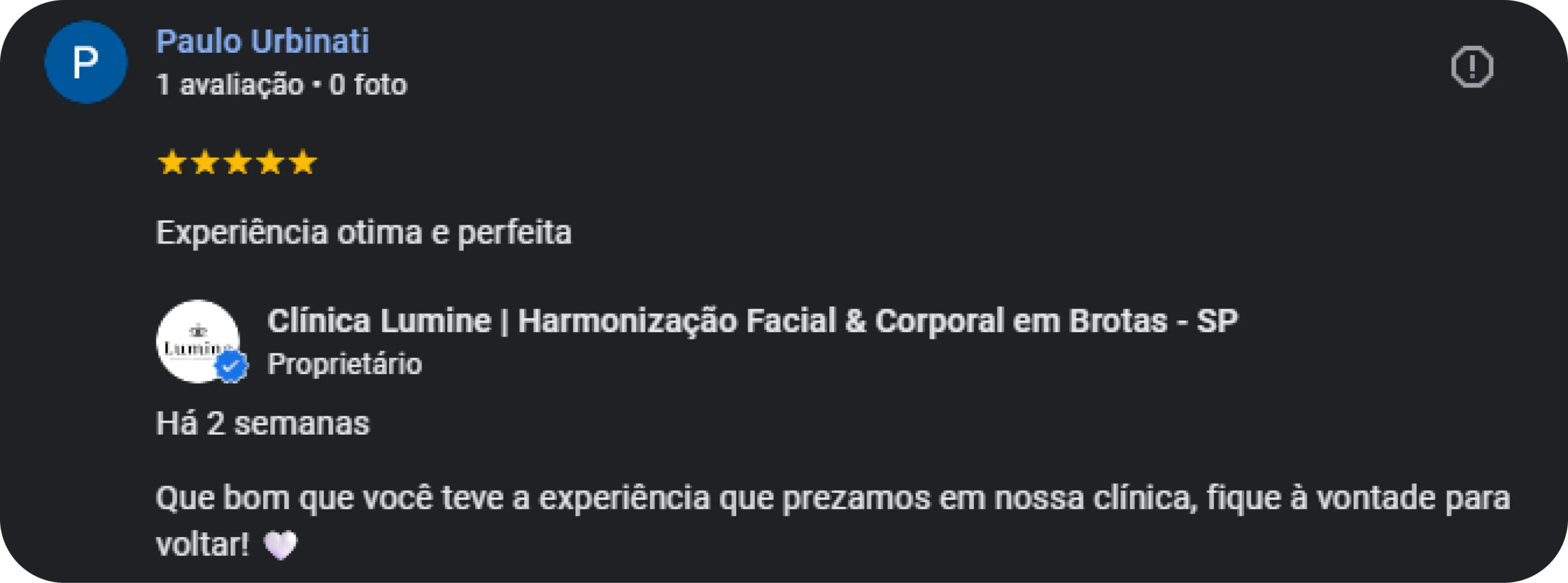Click the purple heart emoji
The width and height of the screenshot is (1568, 583).
pyautogui.click(x=281, y=544)
